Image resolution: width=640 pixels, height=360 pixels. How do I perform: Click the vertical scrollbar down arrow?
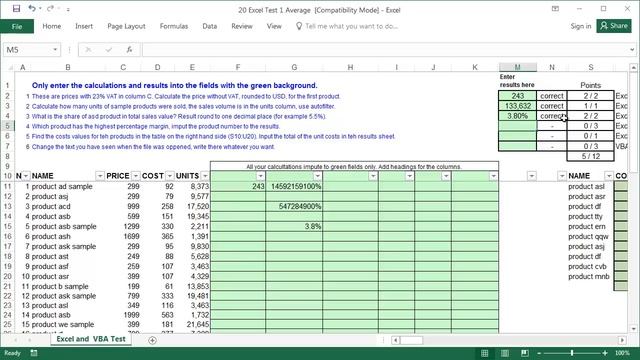(633, 329)
